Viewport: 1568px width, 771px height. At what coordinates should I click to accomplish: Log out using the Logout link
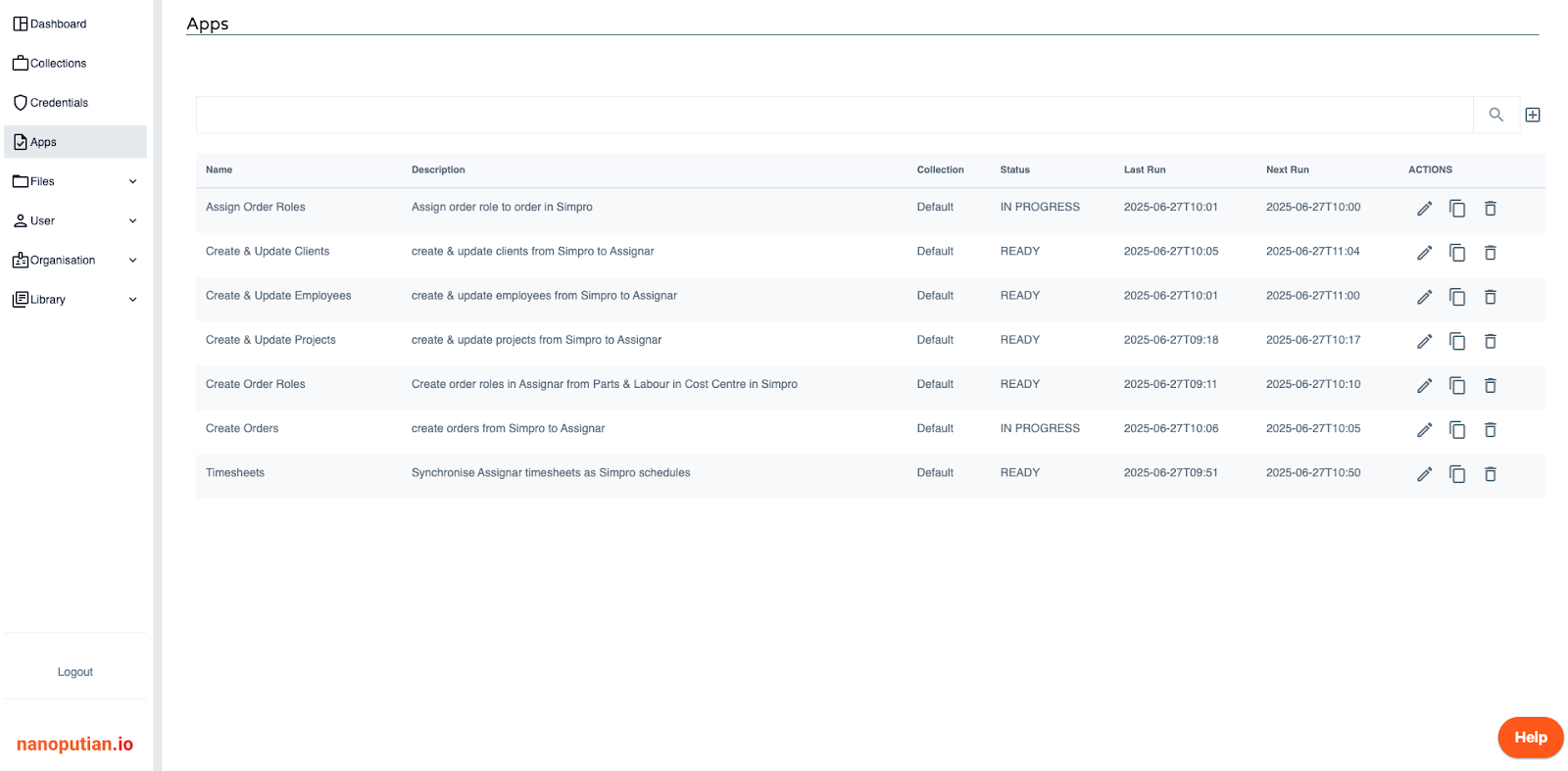tap(74, 672)
